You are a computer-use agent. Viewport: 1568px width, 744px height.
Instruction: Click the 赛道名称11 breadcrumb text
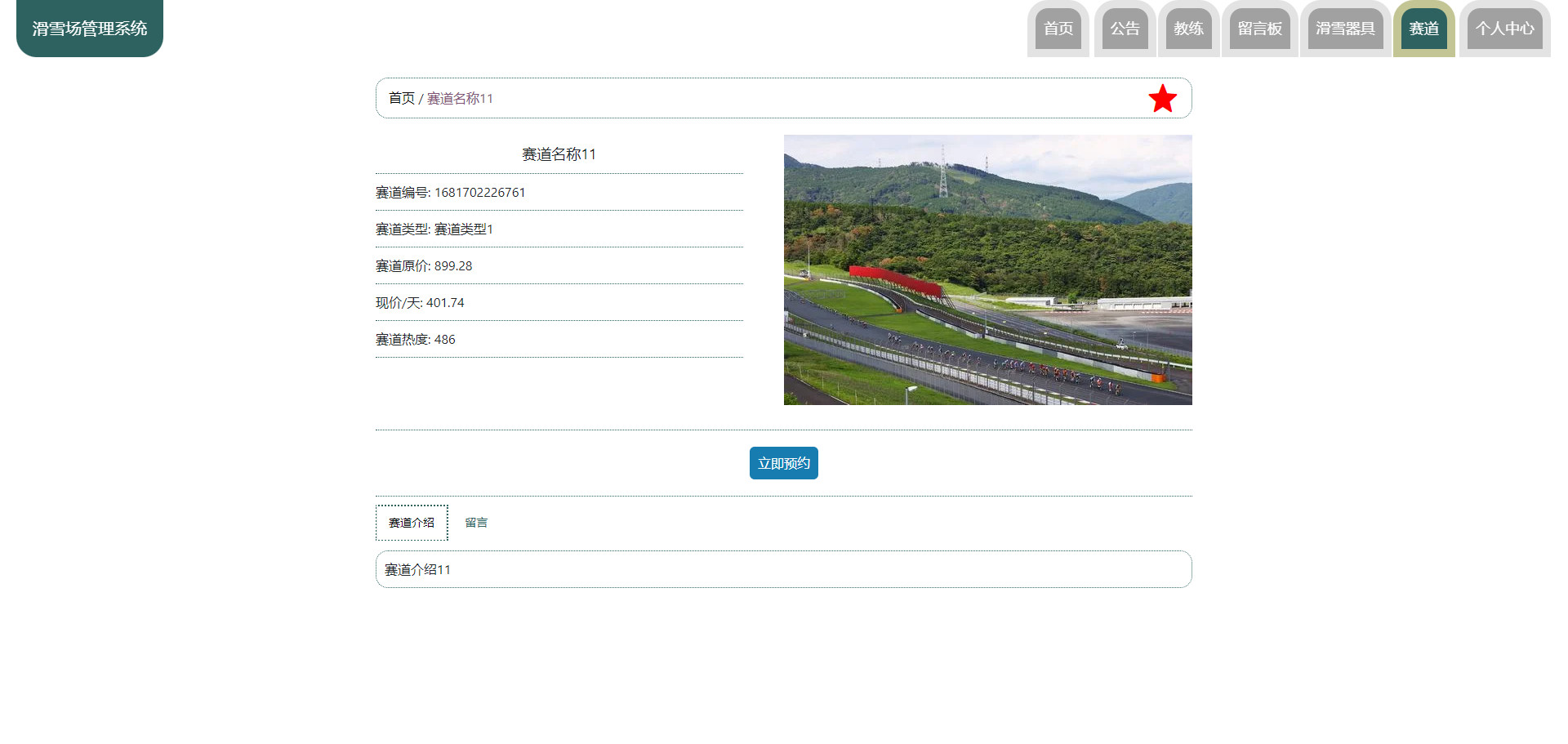pyautogui.click(x=460, y=99)
